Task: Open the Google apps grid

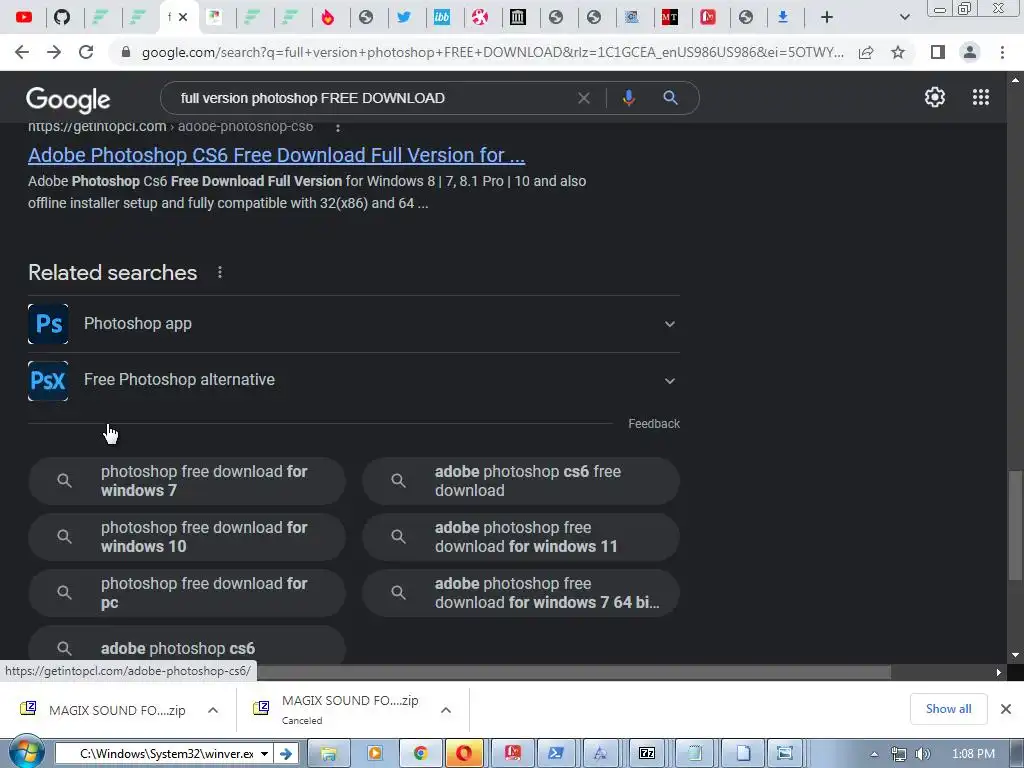Action: pos(981,97)
